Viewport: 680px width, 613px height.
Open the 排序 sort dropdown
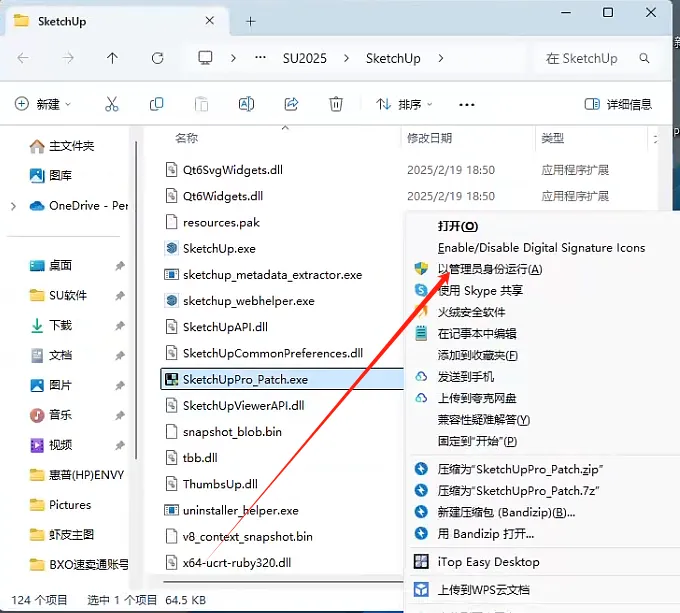(404, 104)
